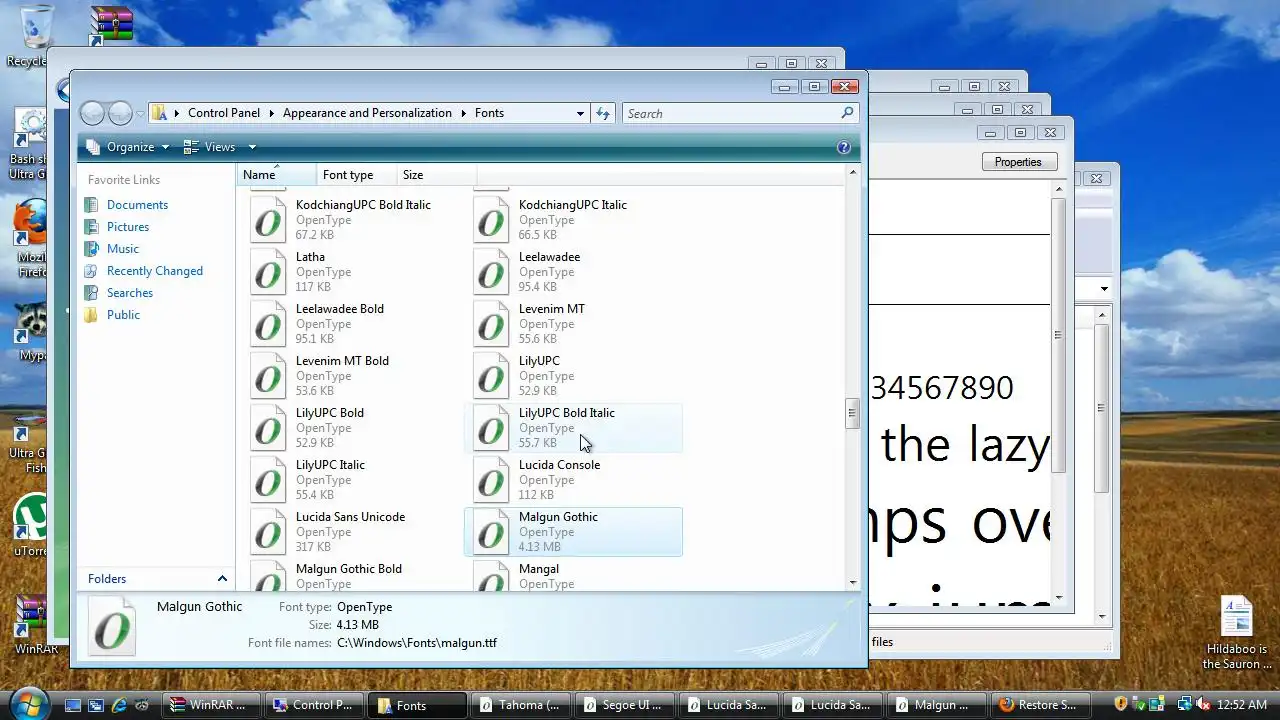Click the Search input field

point(732,113)
